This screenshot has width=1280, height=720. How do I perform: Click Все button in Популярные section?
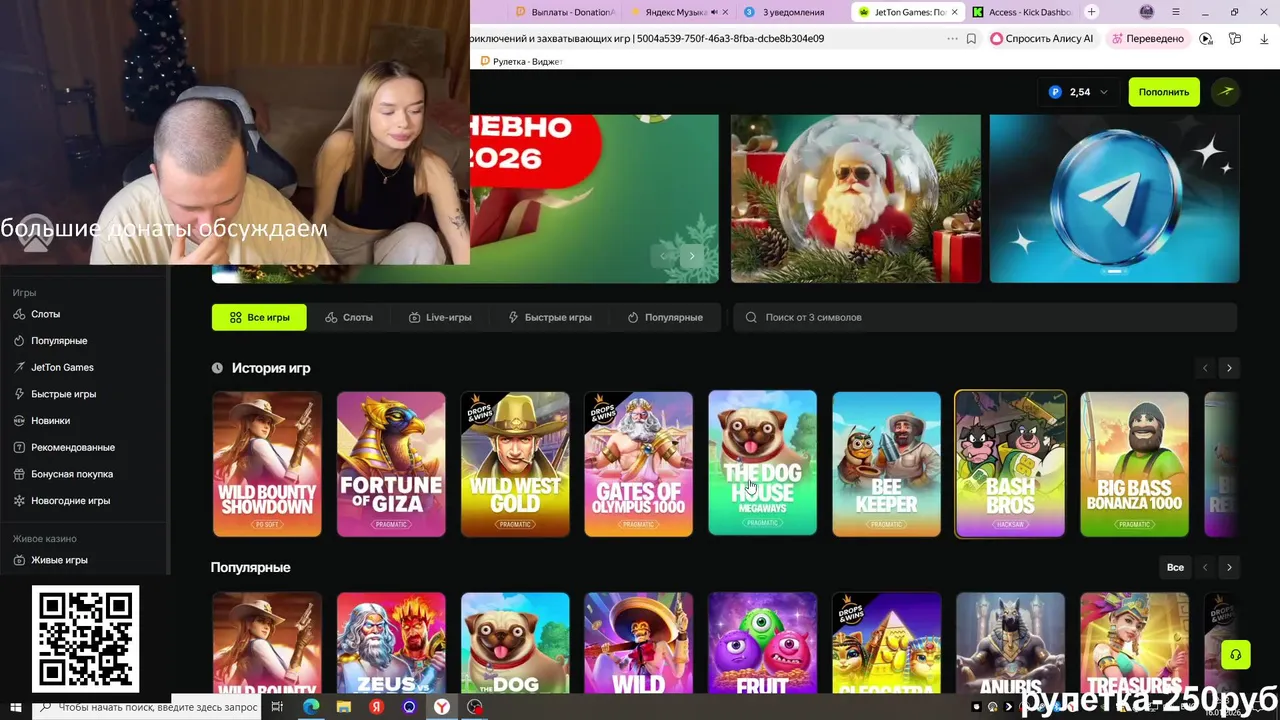tap(1175, 567)
